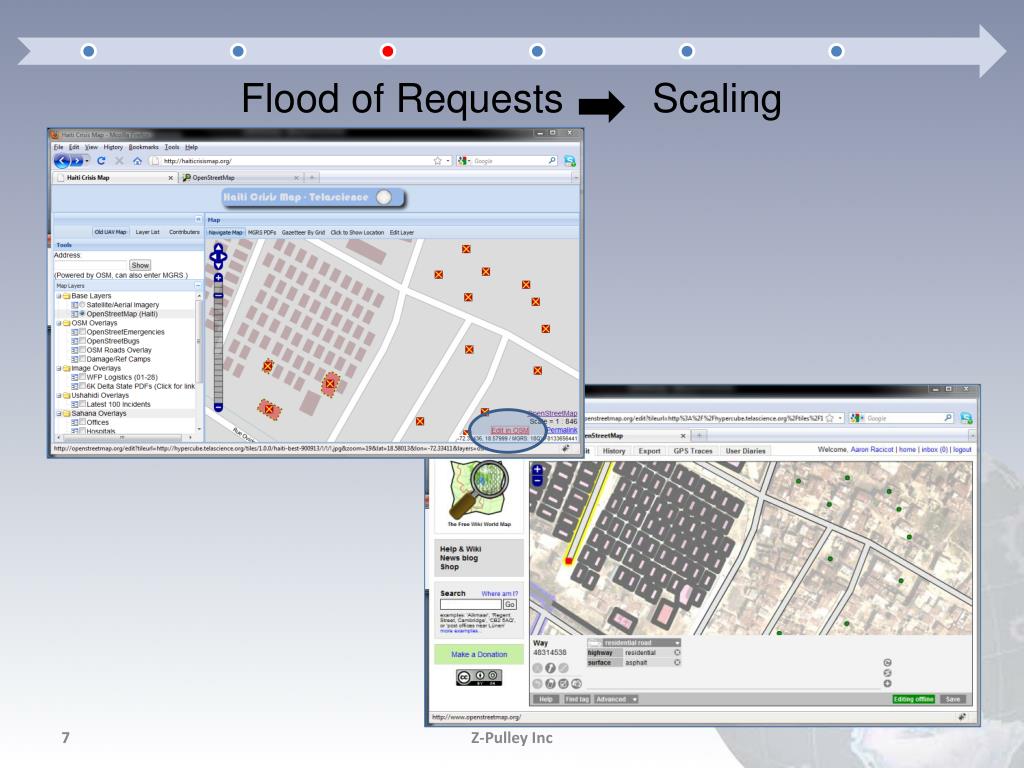1024x768 pixels.
Task: Click the Address input field
Action: coord(91,265)
